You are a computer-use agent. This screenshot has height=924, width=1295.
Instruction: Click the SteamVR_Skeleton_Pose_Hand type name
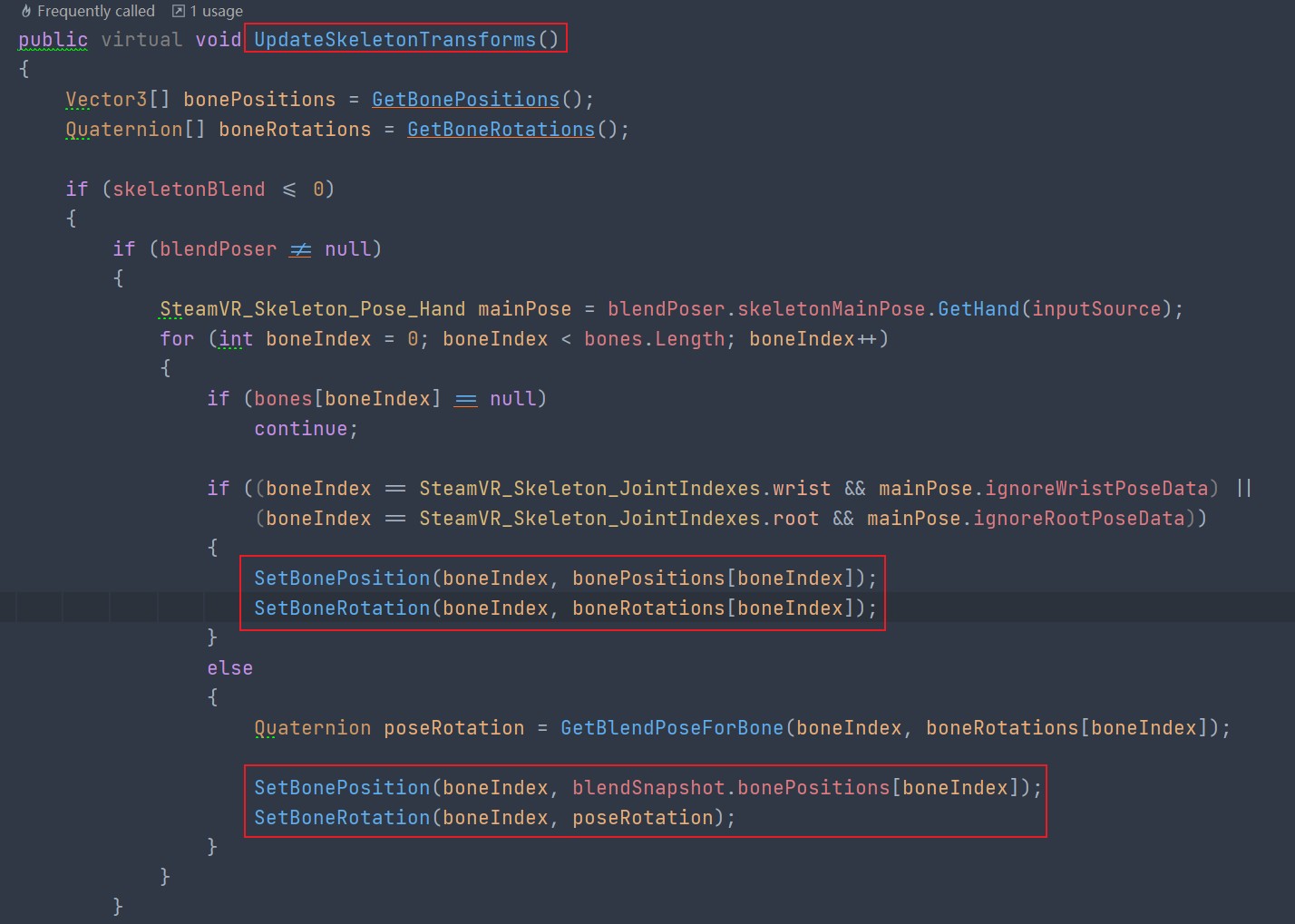tap(313, 308)
